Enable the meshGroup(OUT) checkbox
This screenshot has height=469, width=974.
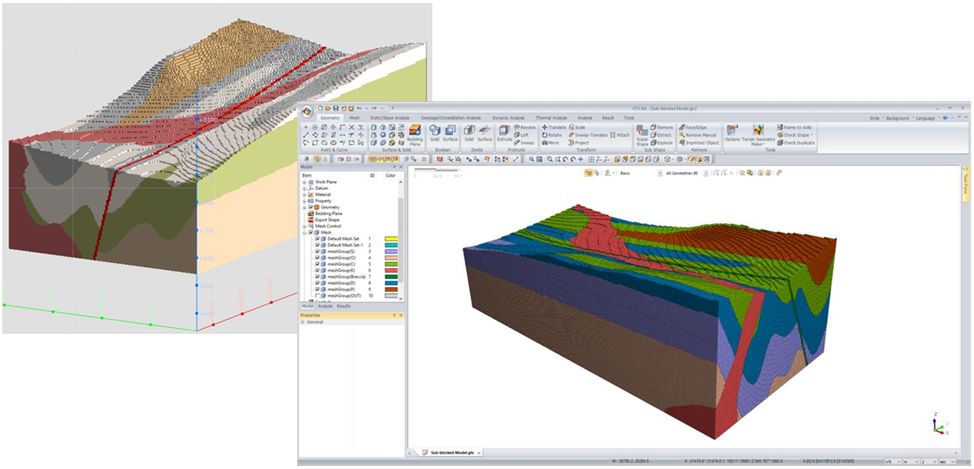click(x=317, y=296)
